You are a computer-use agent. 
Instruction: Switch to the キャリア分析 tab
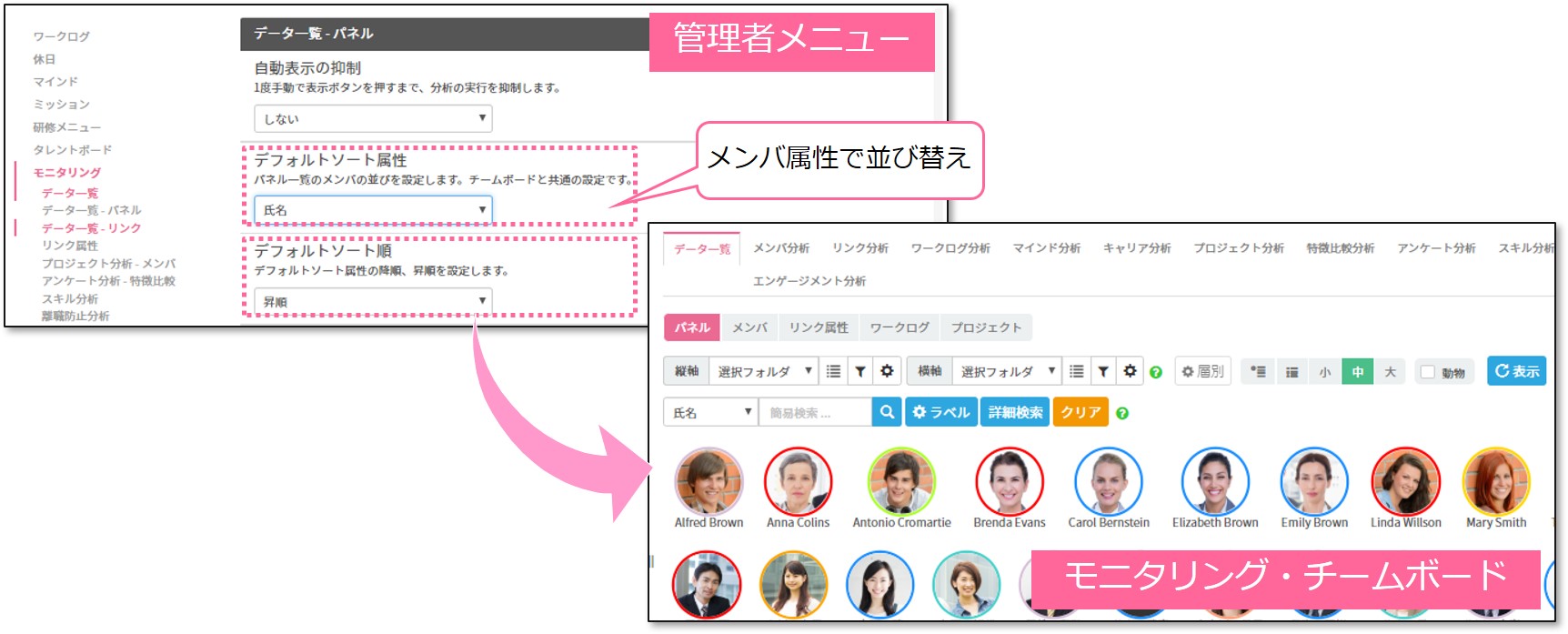click(1136, 247)
